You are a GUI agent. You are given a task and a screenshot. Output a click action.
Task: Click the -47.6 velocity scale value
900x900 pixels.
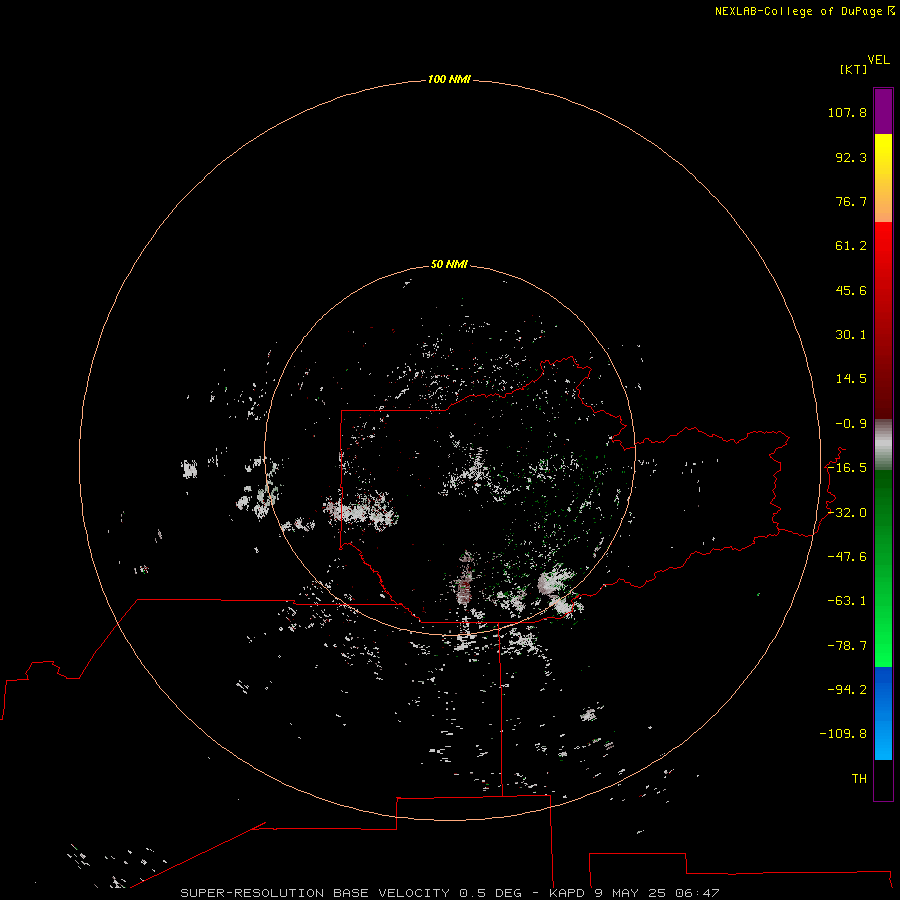(x=847, y=557)
